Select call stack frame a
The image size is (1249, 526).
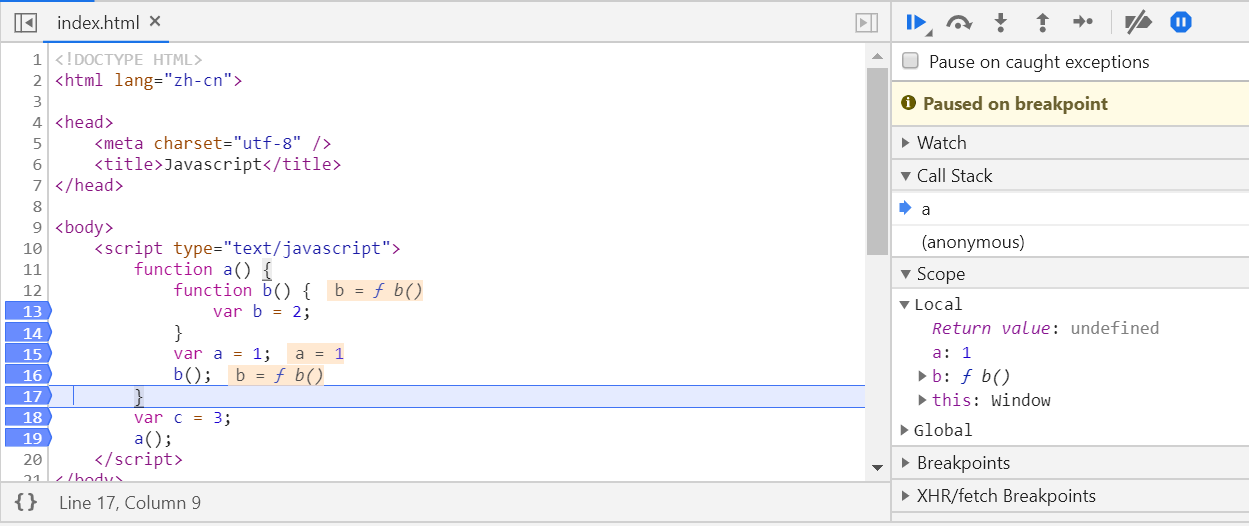point(1070,209)
